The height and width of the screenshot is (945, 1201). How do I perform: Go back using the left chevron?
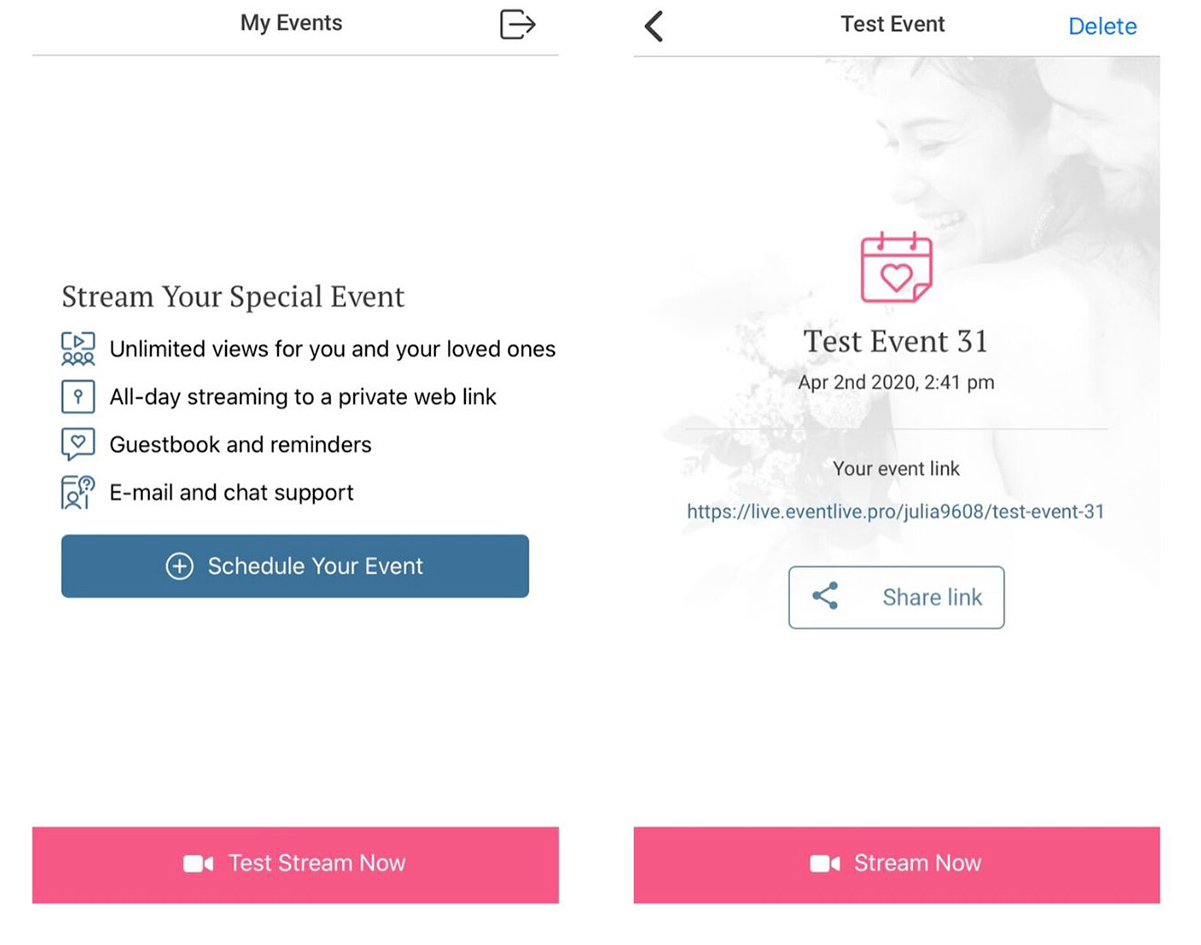654,26
